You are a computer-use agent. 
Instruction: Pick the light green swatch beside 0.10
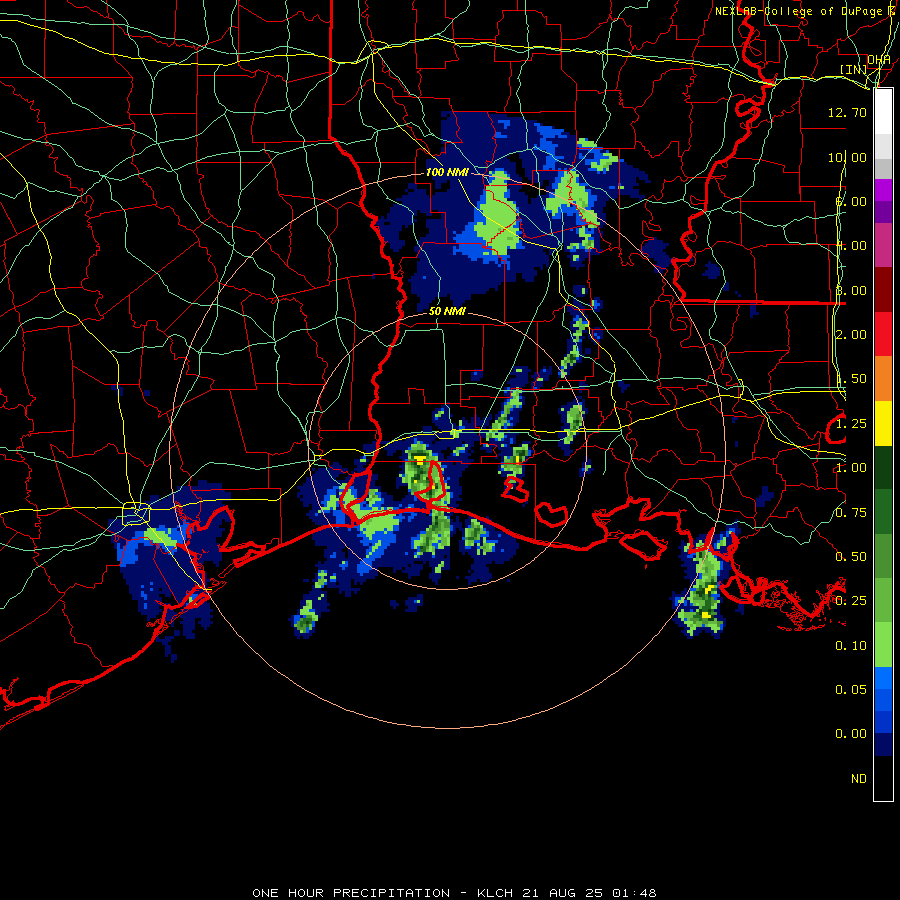(883, 645)
